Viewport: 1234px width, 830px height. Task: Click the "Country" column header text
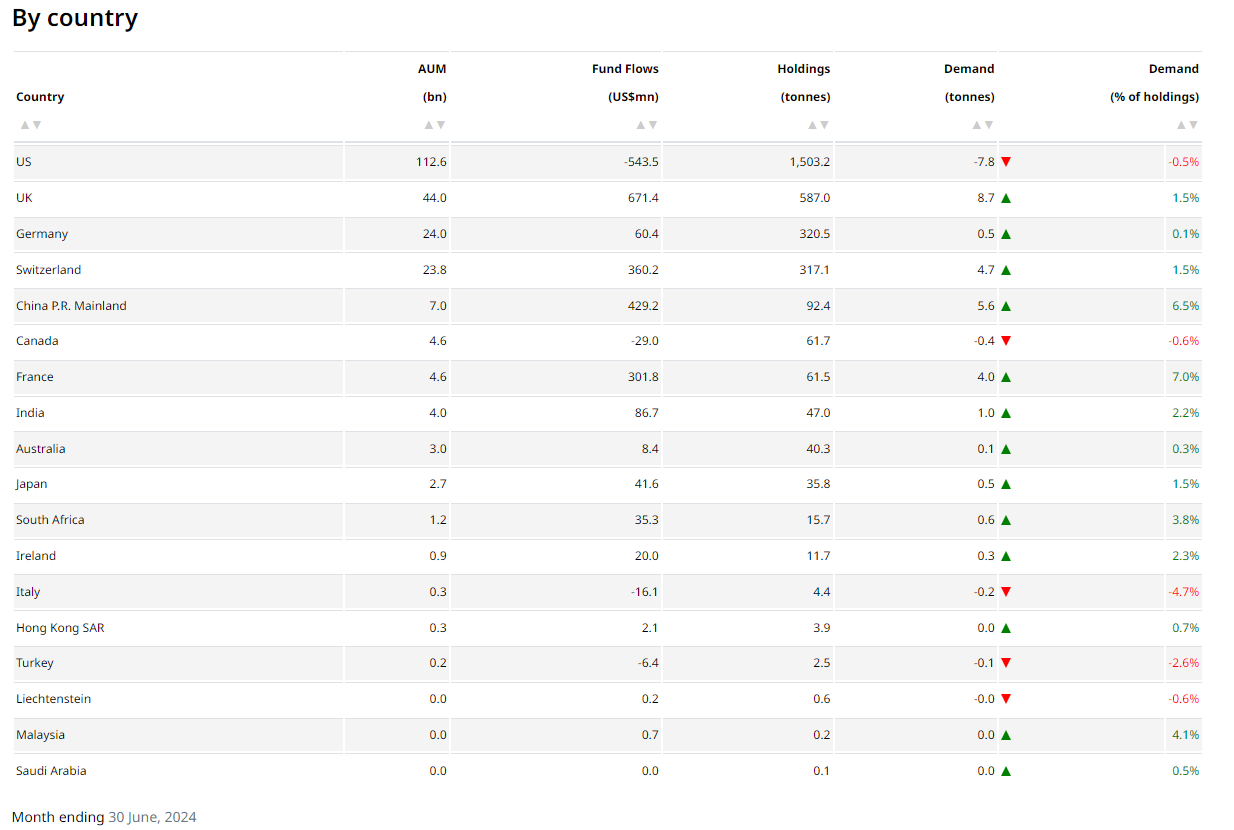click(x=40, y=97)
